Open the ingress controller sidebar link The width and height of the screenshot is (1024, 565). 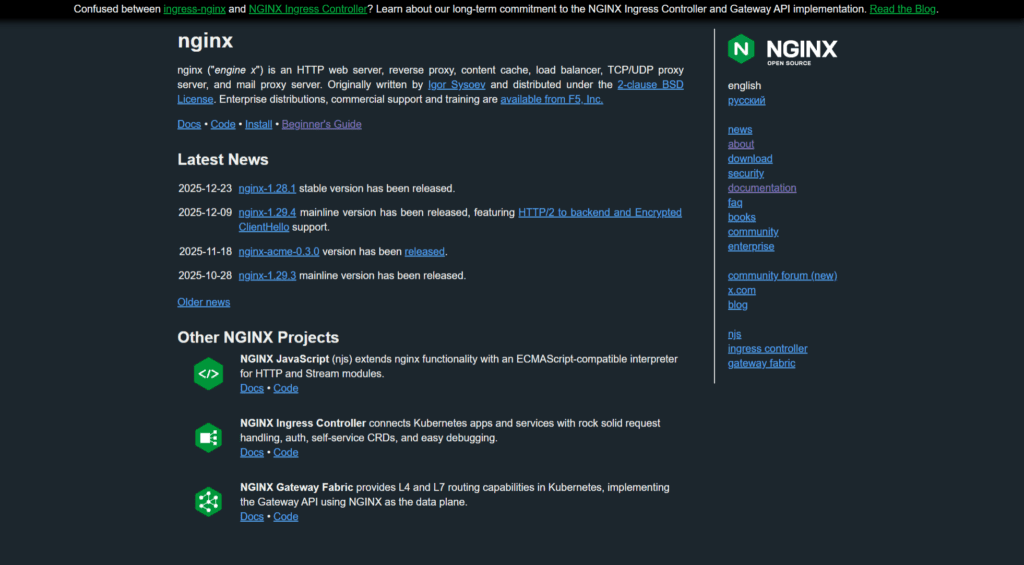pyautogui.click(x=767, y=349)
